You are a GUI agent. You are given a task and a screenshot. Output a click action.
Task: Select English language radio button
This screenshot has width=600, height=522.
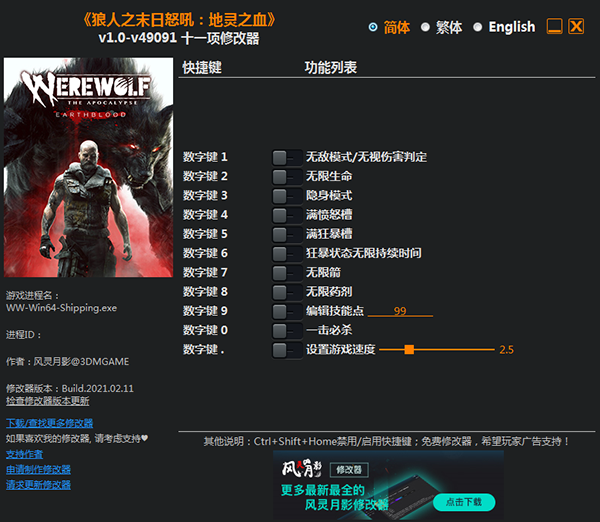[478, 27]
